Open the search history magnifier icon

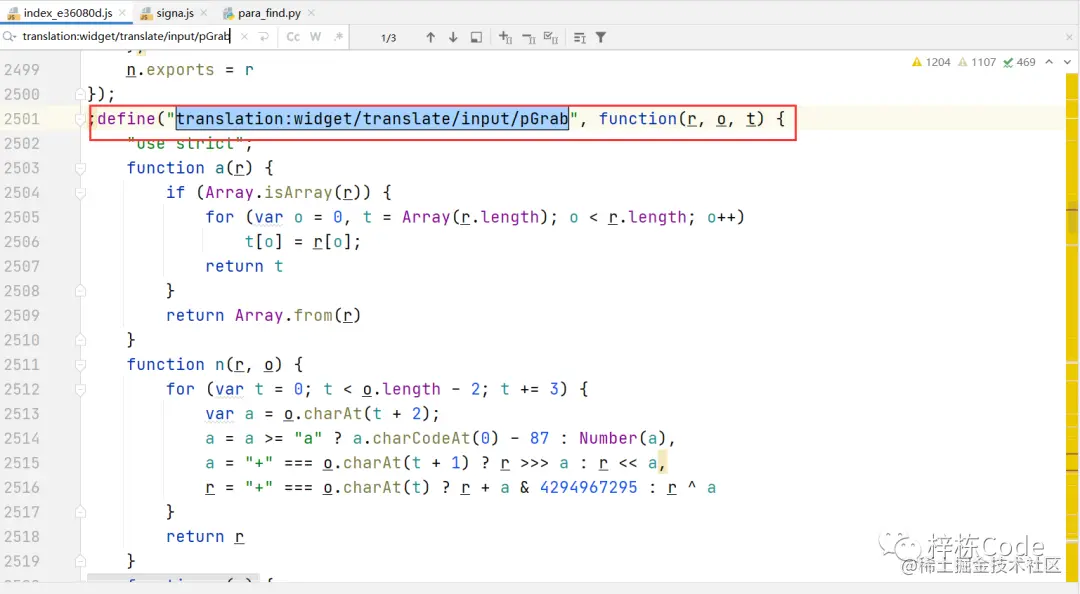pos(10,37)
